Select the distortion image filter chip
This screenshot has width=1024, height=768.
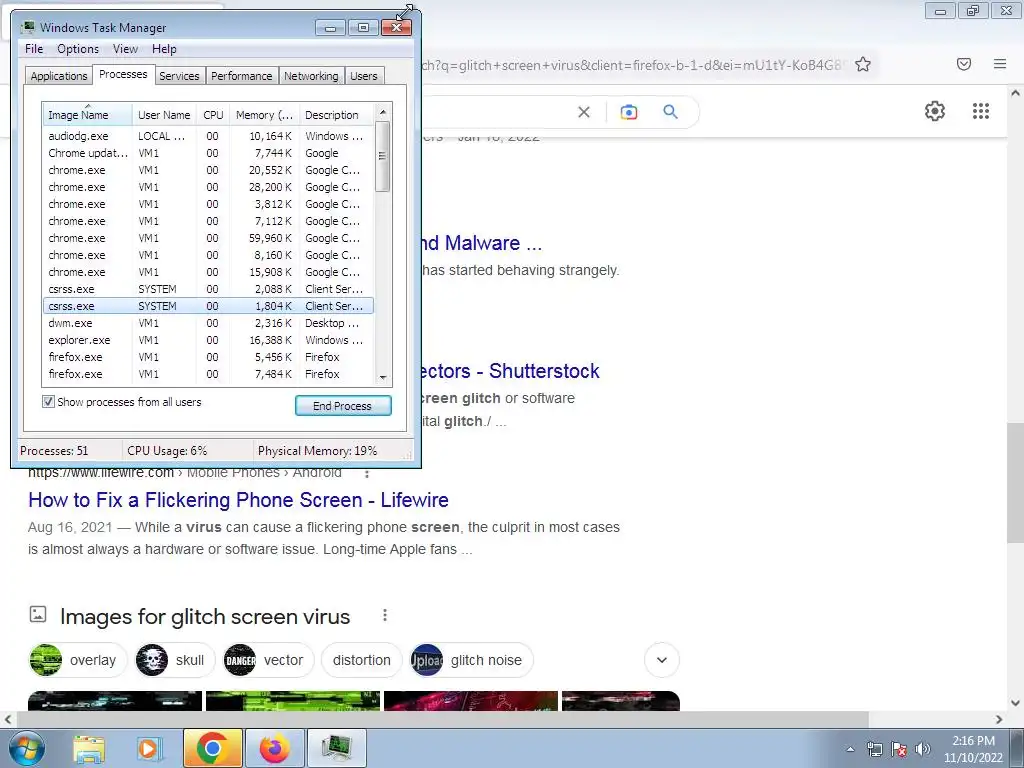pos(362,660)
